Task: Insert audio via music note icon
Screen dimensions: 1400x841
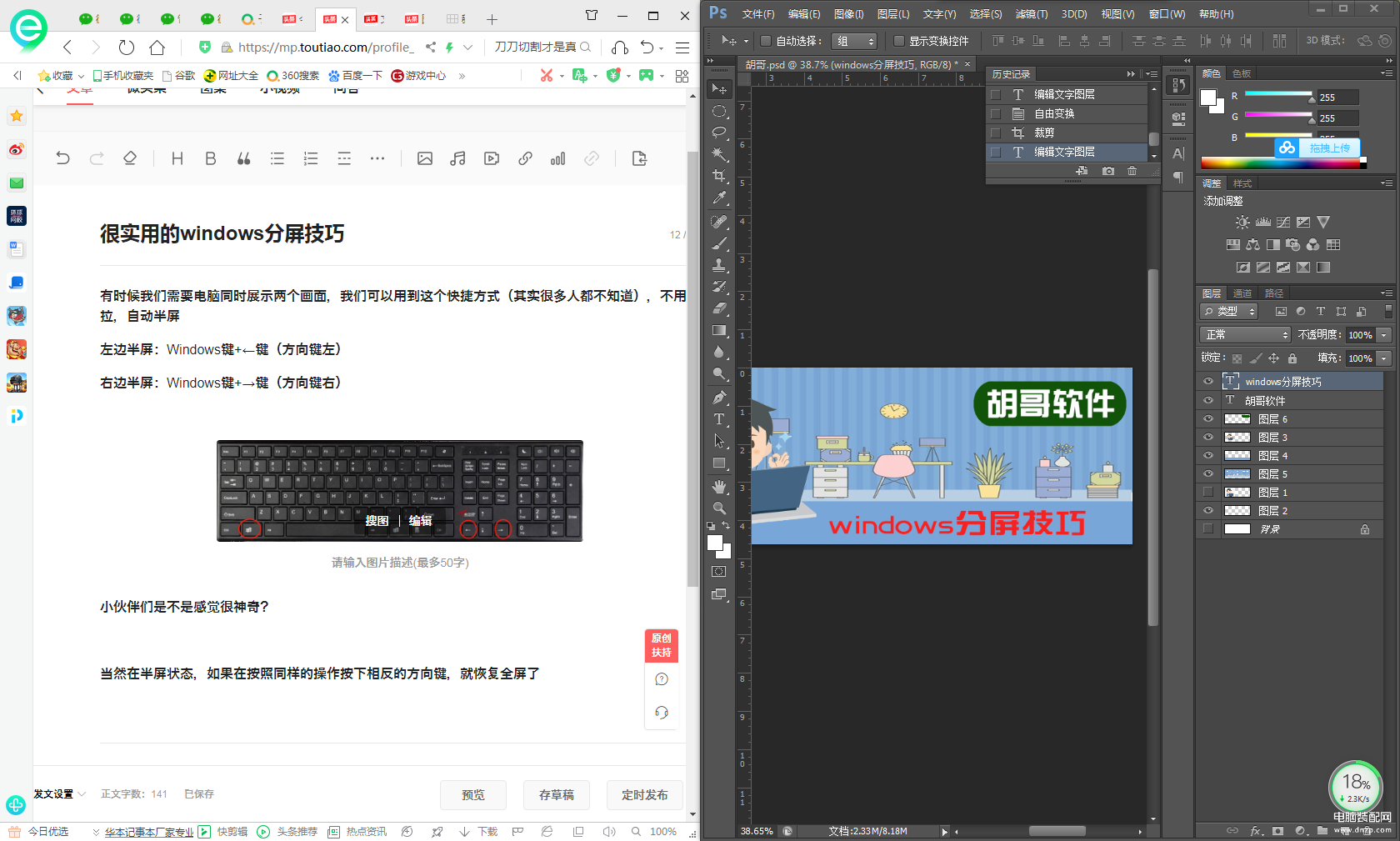Action: coord(457,158)
